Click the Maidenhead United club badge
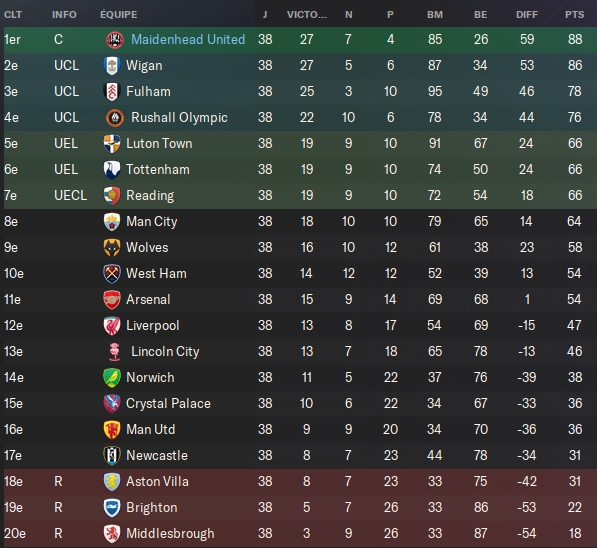Viewport: 597px width, 548px height. click(115, 40)
